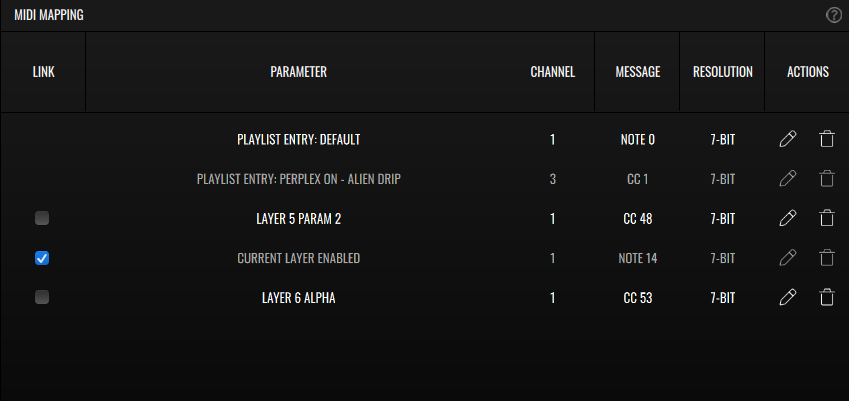This screenshot has width=849, height=401.
Task: Edit the Layer 5 Param 2 mapping
Action: click(788, 219)
